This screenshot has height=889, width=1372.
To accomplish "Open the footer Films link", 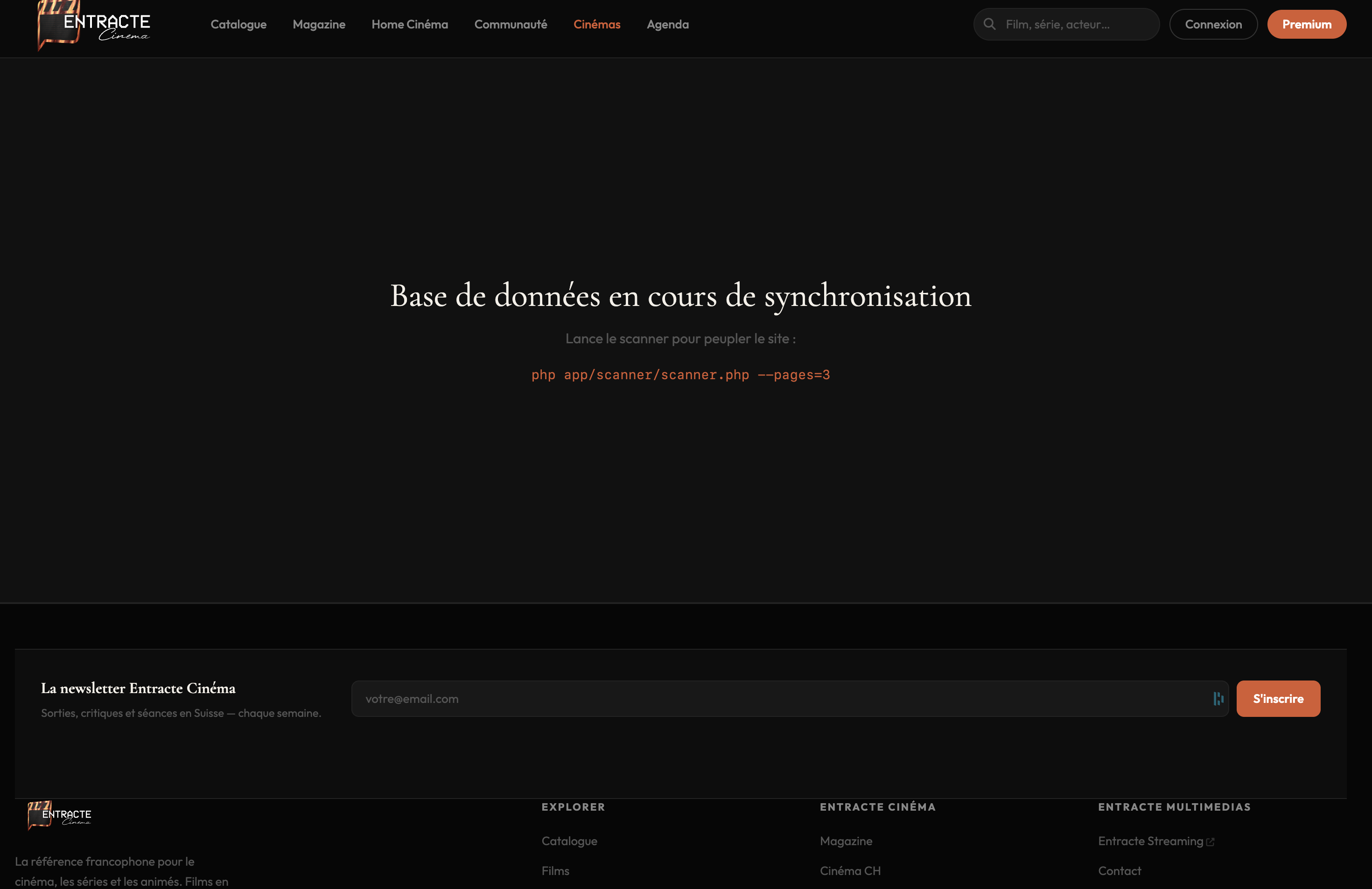I will (x=555, y=870).
